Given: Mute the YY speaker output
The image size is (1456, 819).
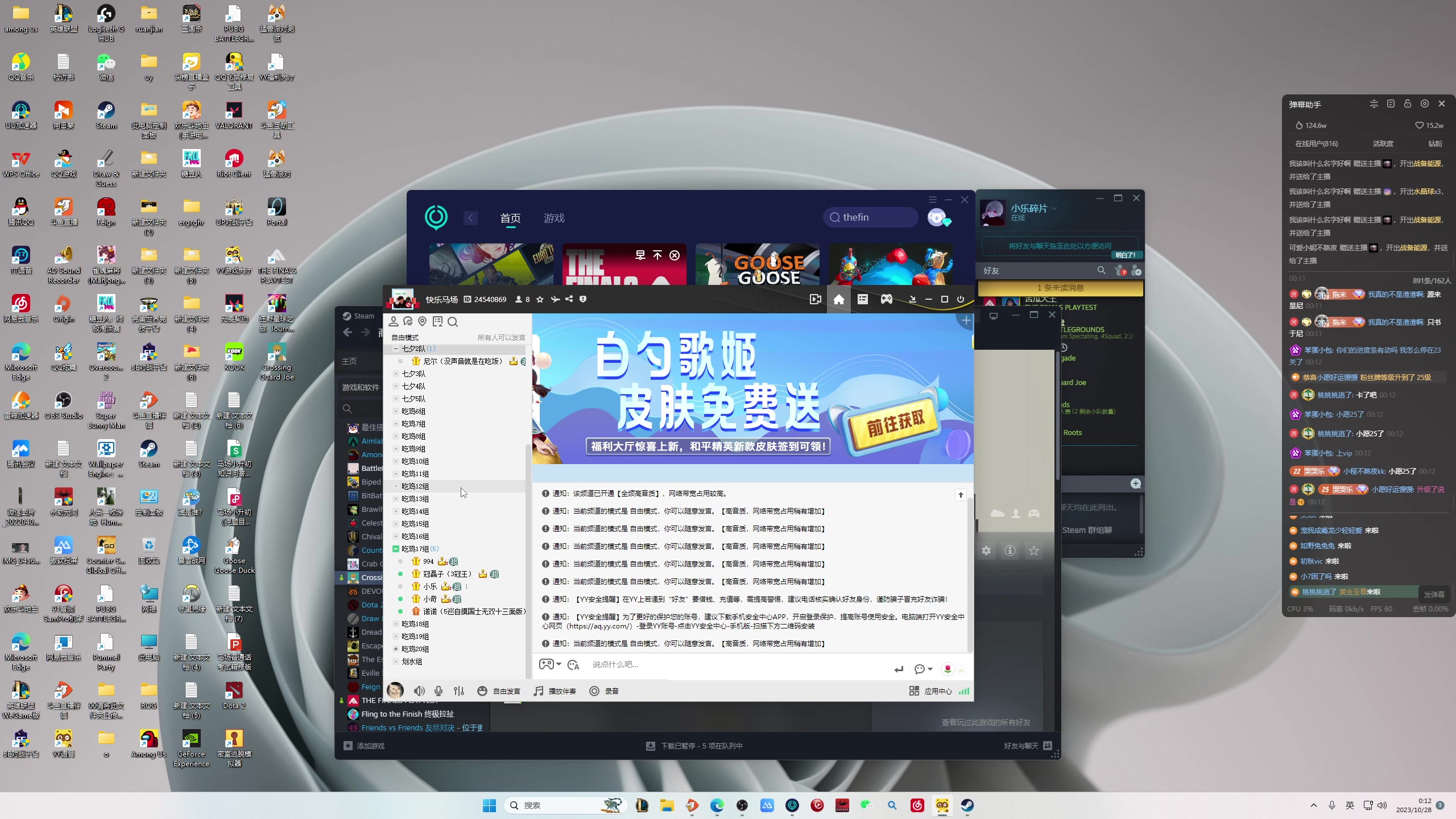Looking at the screenshot, I should (x=419, y=691).
